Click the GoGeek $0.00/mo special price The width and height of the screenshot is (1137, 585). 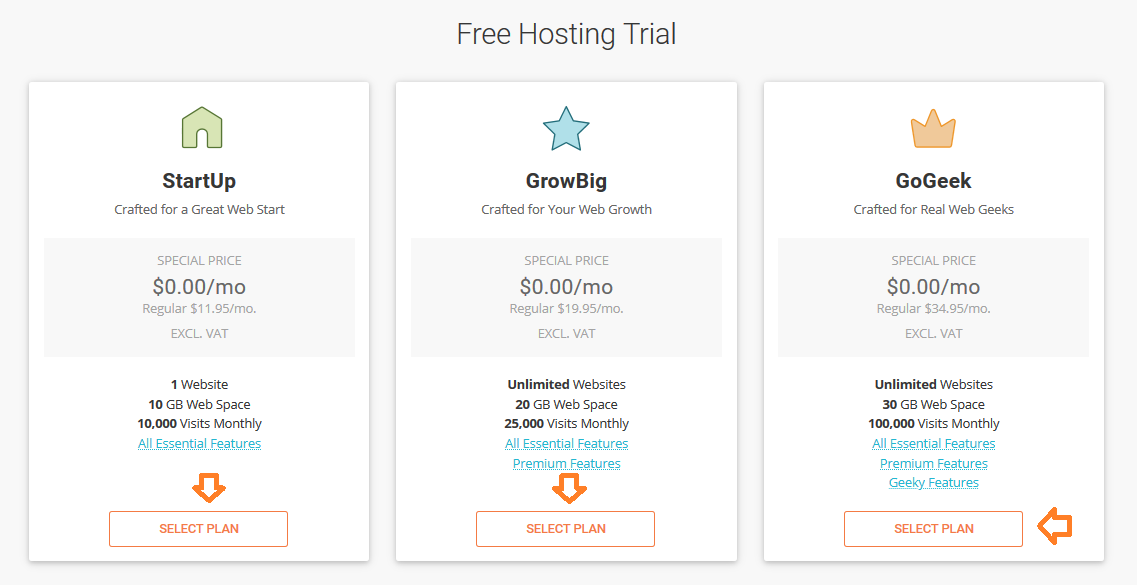click(933, 286)
